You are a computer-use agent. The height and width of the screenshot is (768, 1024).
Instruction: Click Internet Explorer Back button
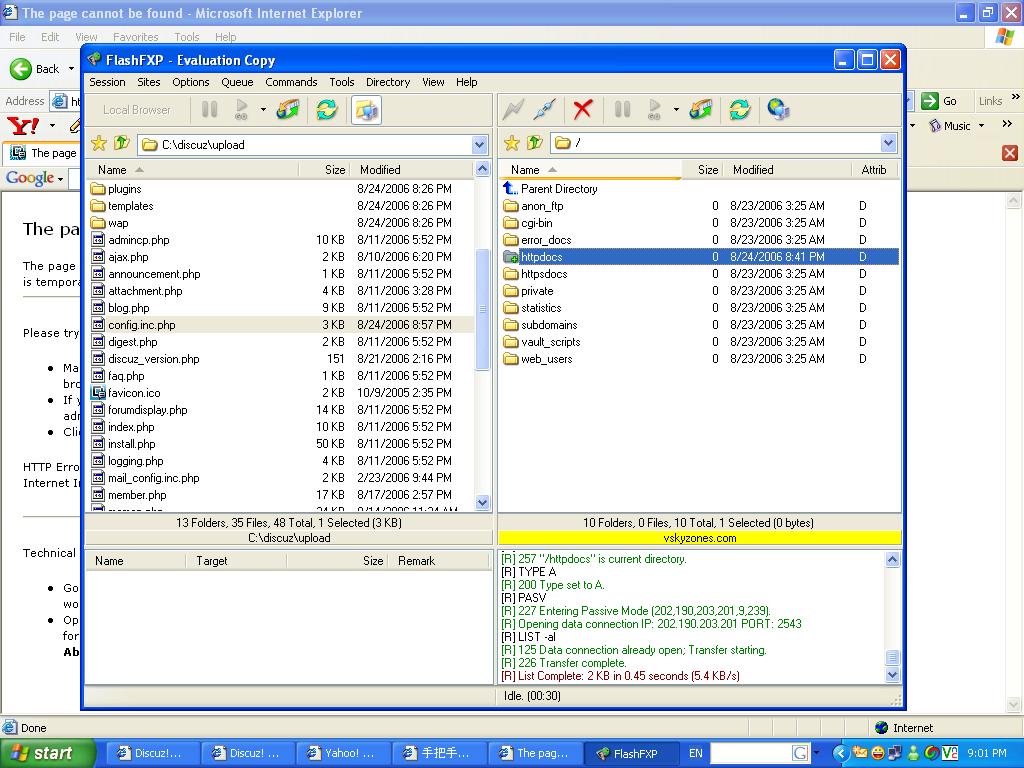35,69
